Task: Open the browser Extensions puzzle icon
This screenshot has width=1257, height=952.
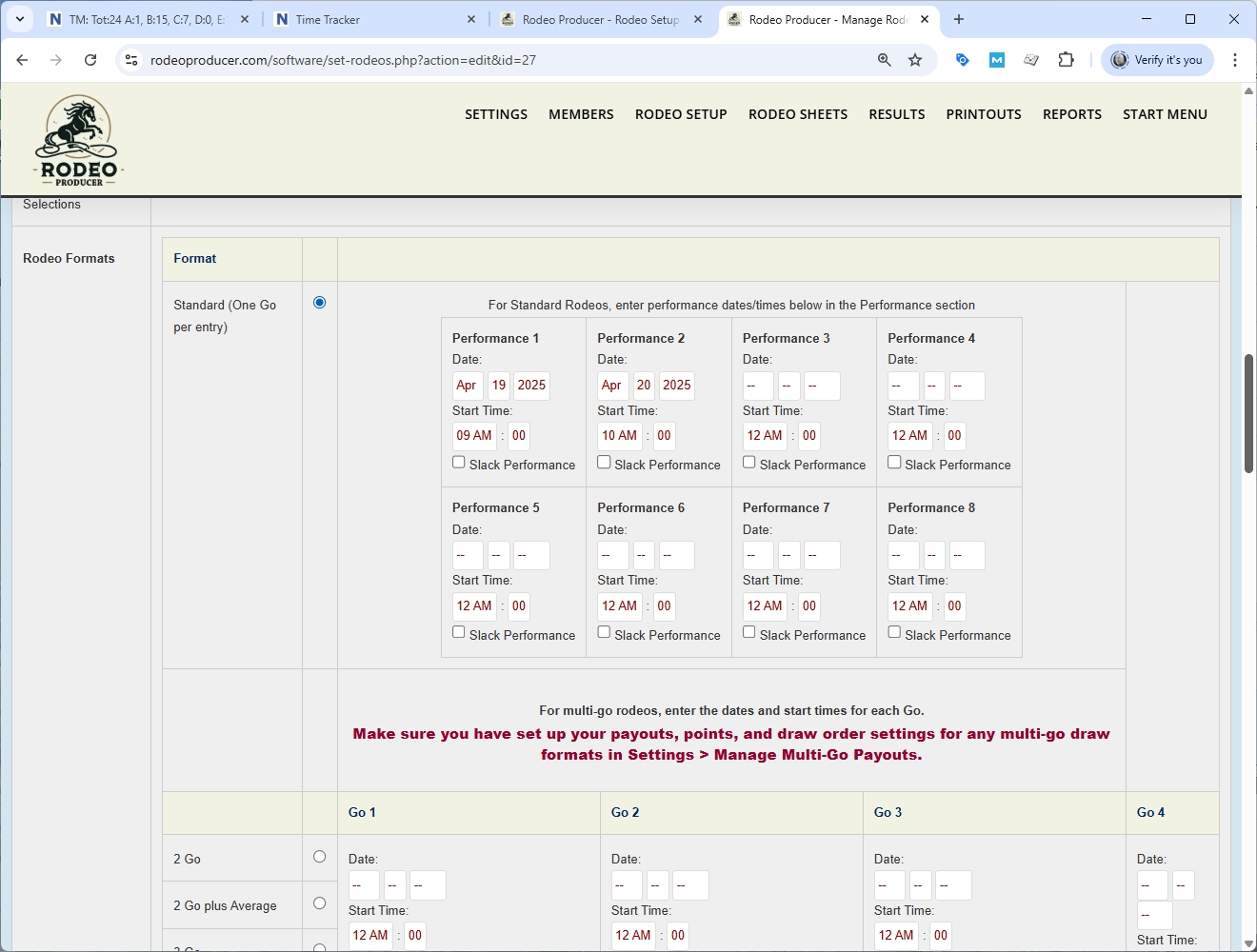Action: (x=1066, y=60)
